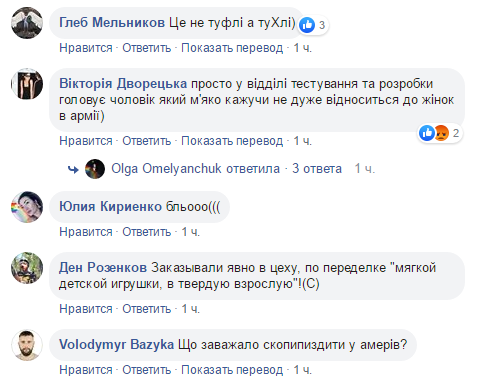The width and height of the screenshot is (481, 384).
Task: Open angry reaction icon on Вікторія Дворецька's comment
Action: 442,133
